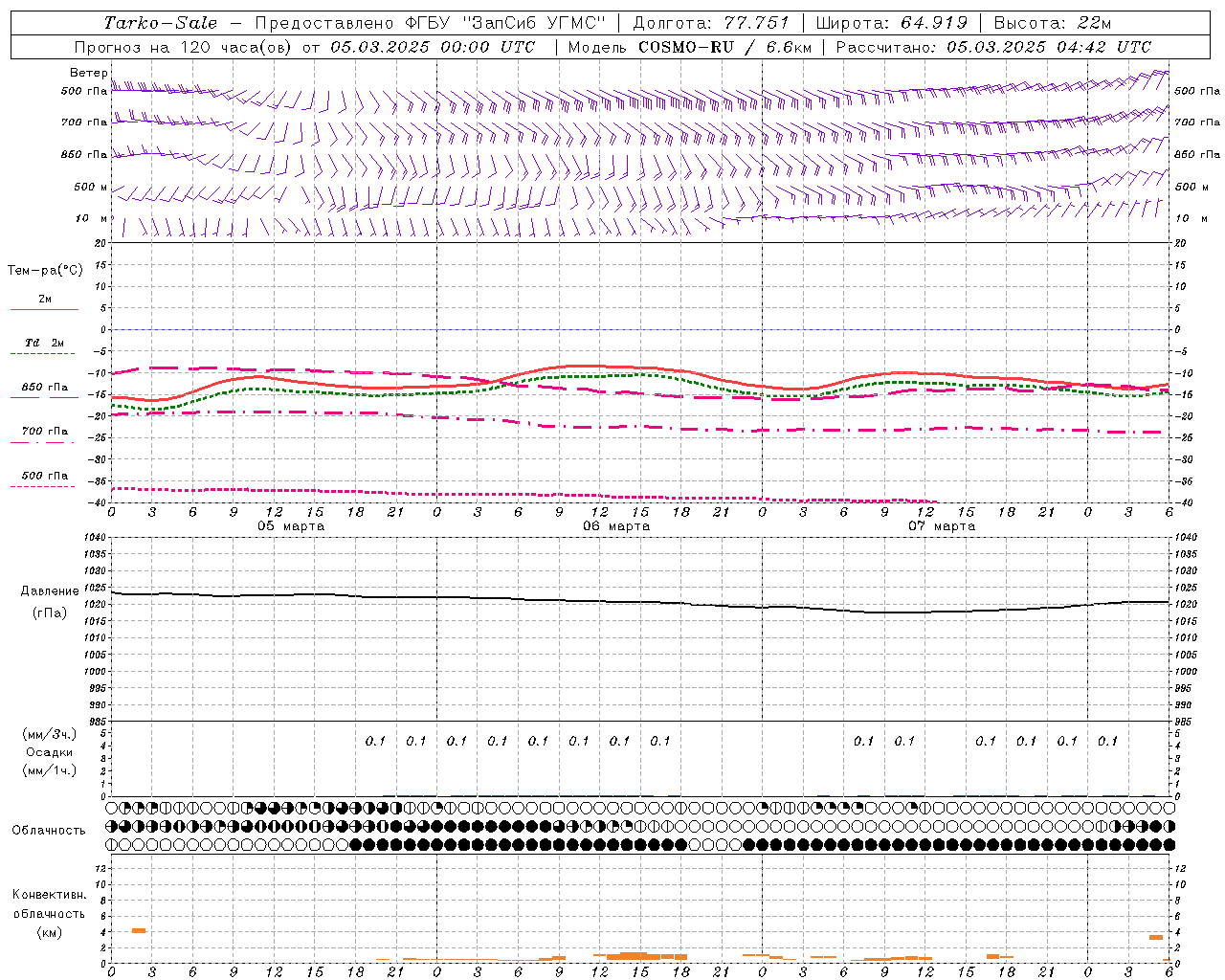Click the '(км)' convective height unit label

(x=50, y=932)
